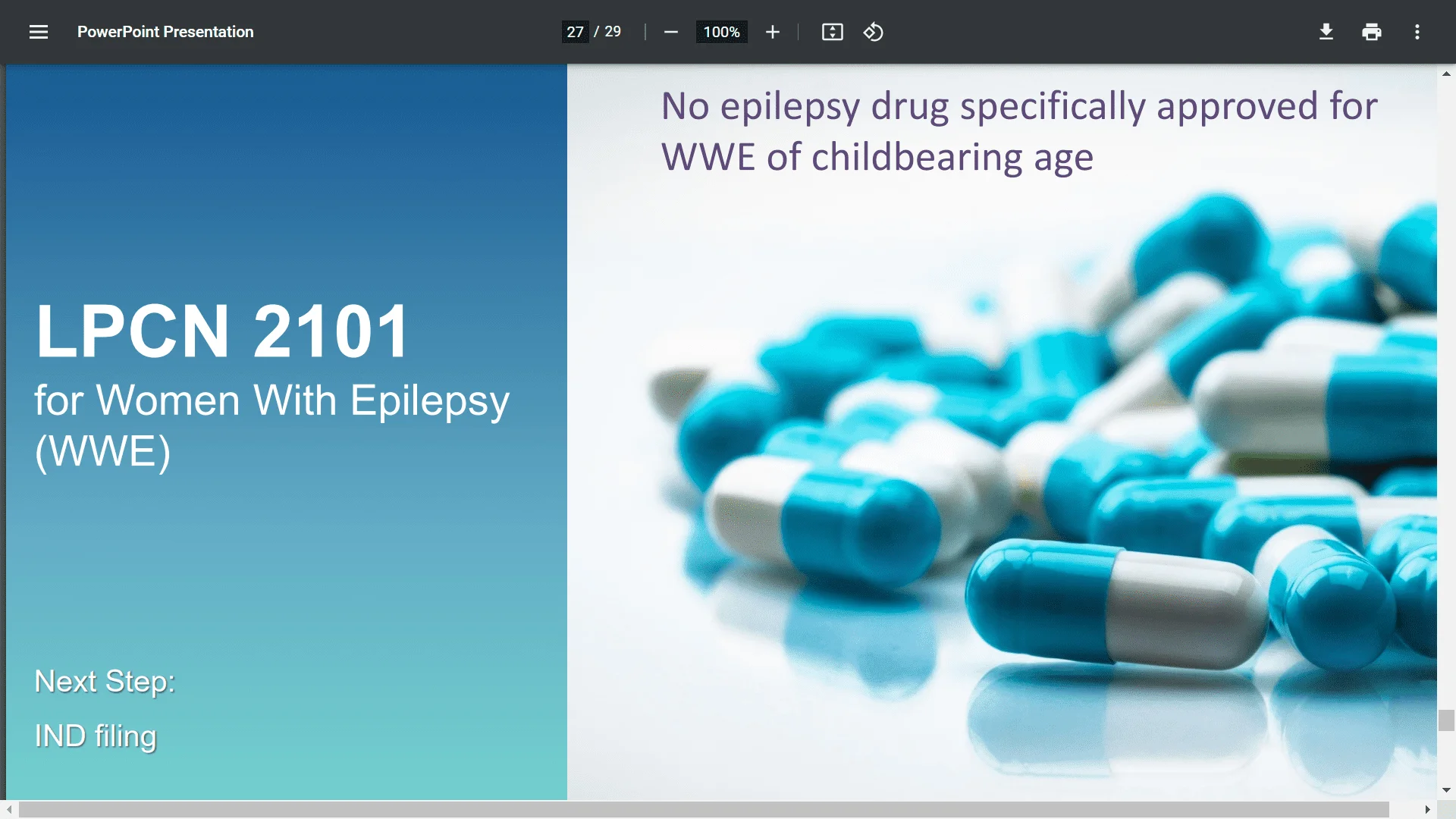Image resolution: width=1456 pixels, height=819 pixels.
Task: Click the 'IND filing' text
Action: point(96,736)
